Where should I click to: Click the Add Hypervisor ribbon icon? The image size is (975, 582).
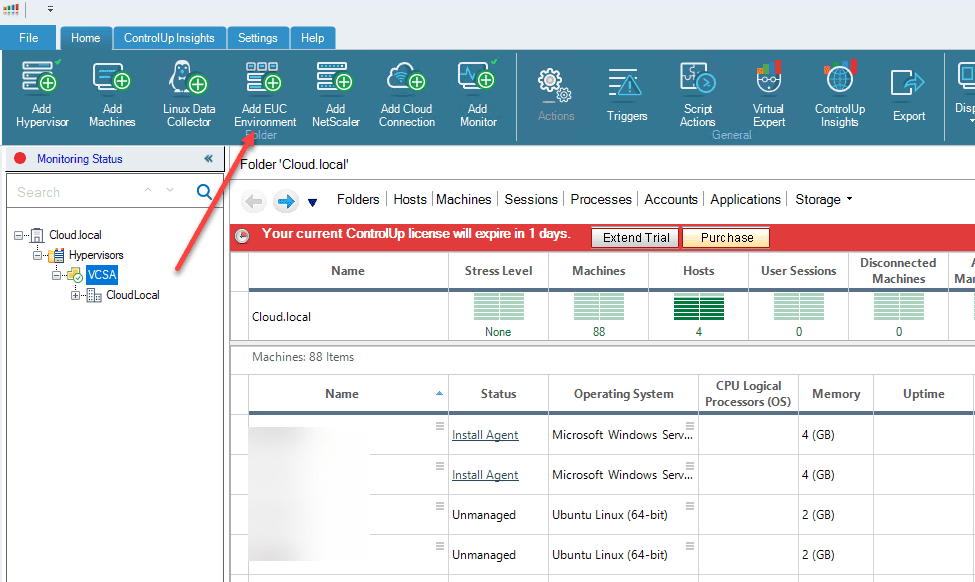coord(41,80)
